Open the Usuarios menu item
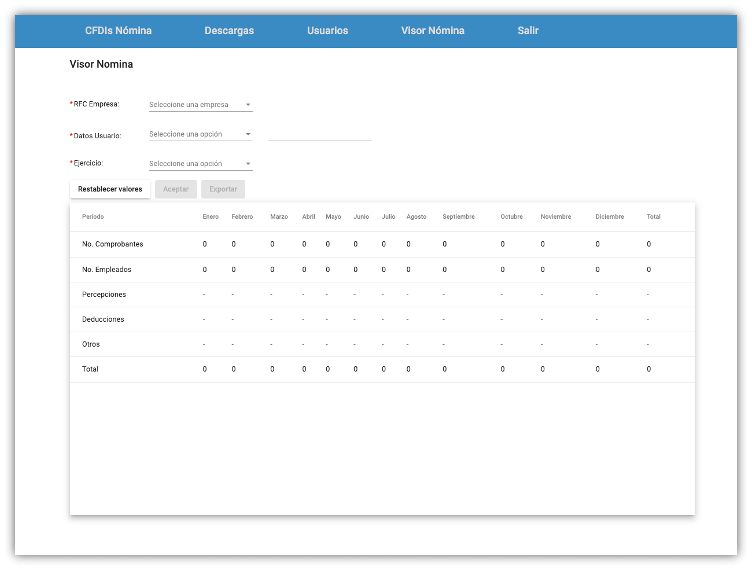 328,31
